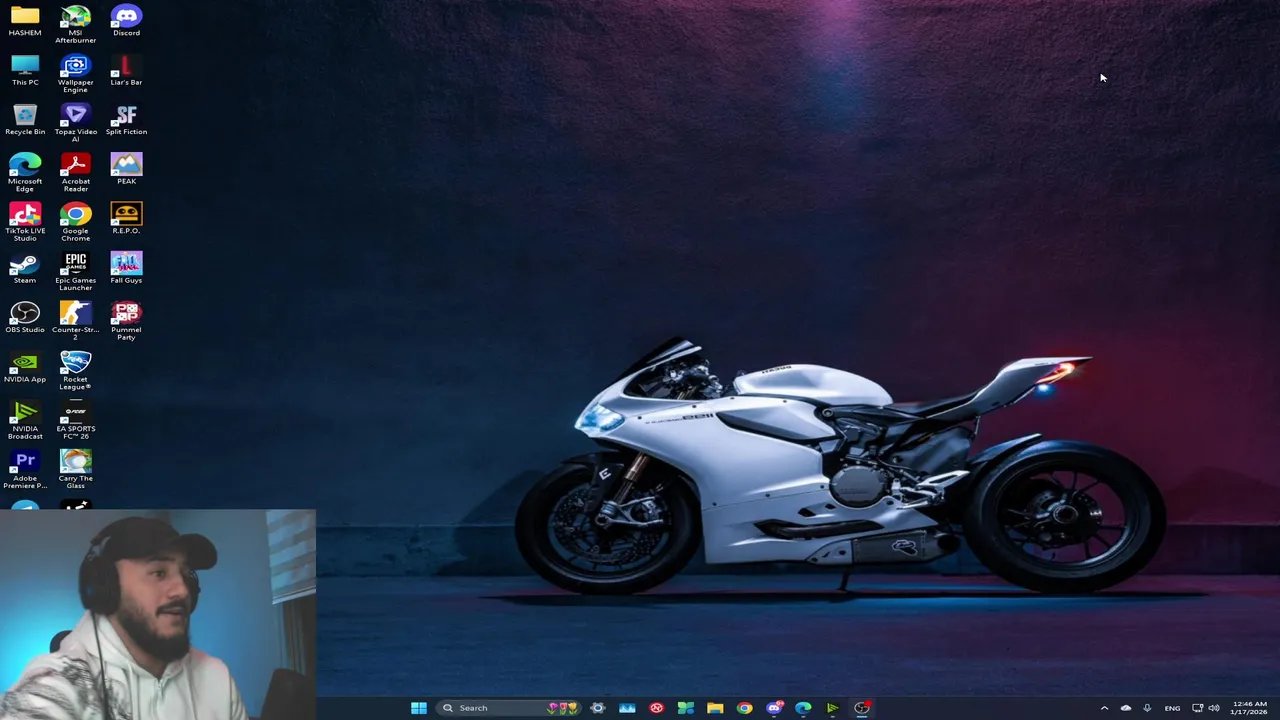Open the gear settings app on taskbar
1280x720 pixels.
598,708
